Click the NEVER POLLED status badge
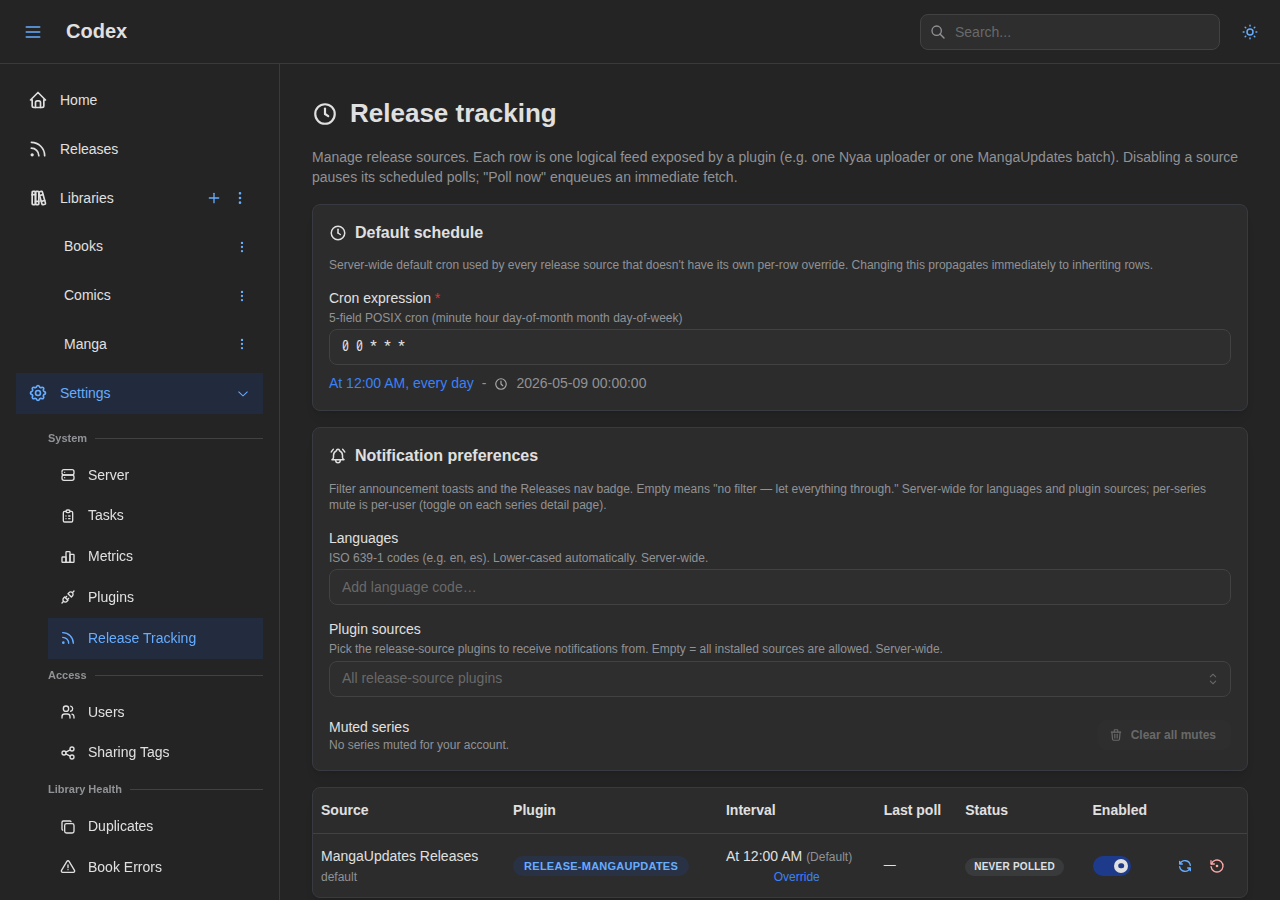This screenshot has height=900, width=1280. (1014, 866)
